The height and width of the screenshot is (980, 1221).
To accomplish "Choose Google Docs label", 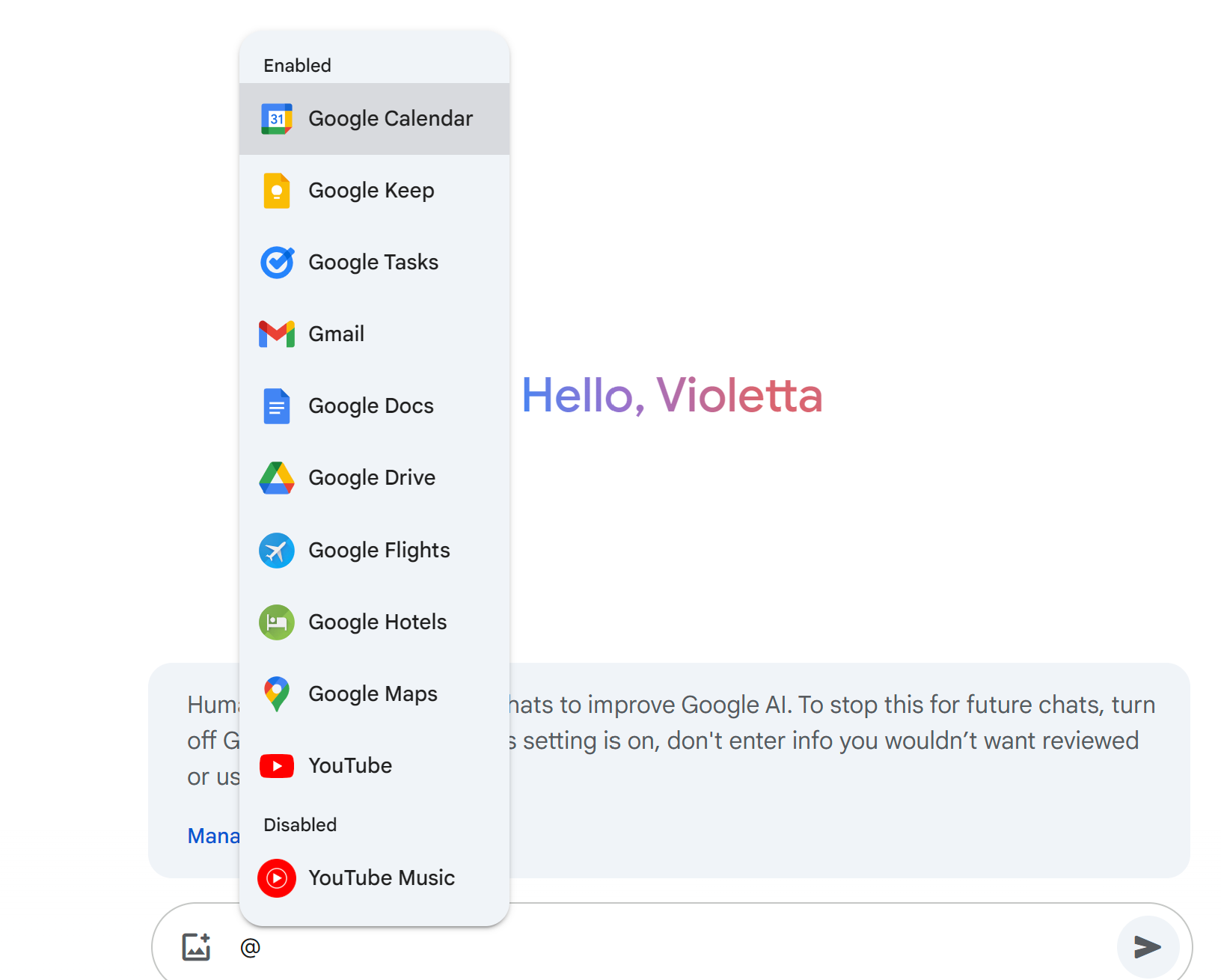I will click(371, 406).
